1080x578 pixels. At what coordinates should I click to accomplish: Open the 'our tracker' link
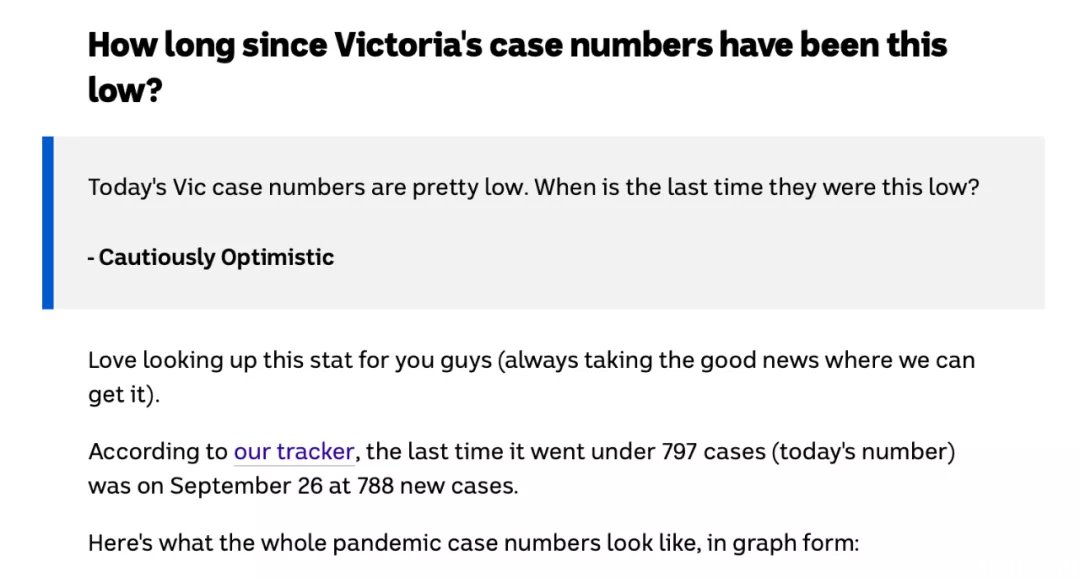click(x=294, y=451)
